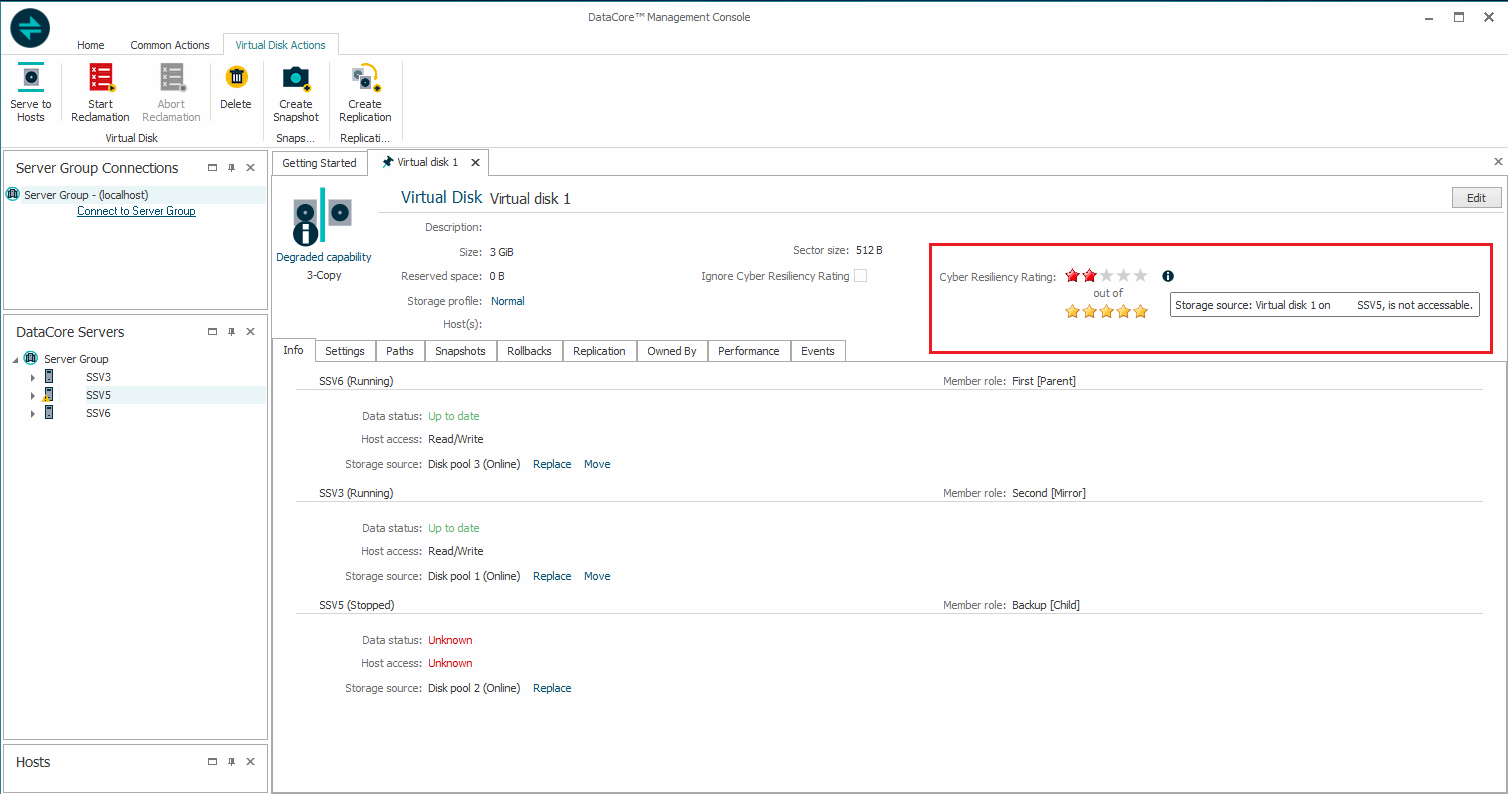Maximize the DataCore Servers panel
Screen dimensions: 1508x794
pos(212,332)
